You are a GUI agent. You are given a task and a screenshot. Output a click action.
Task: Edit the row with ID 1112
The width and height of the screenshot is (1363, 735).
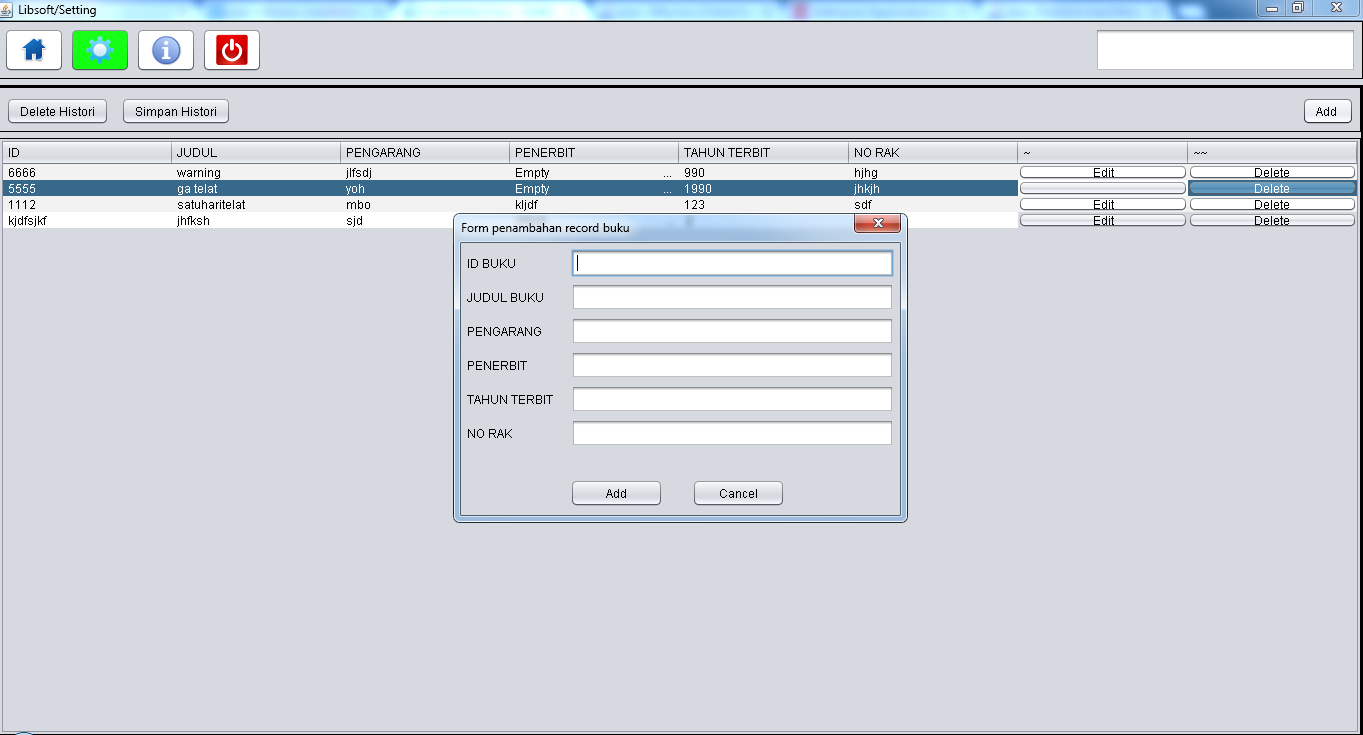pyautogui.click(x=1103, y=204)
